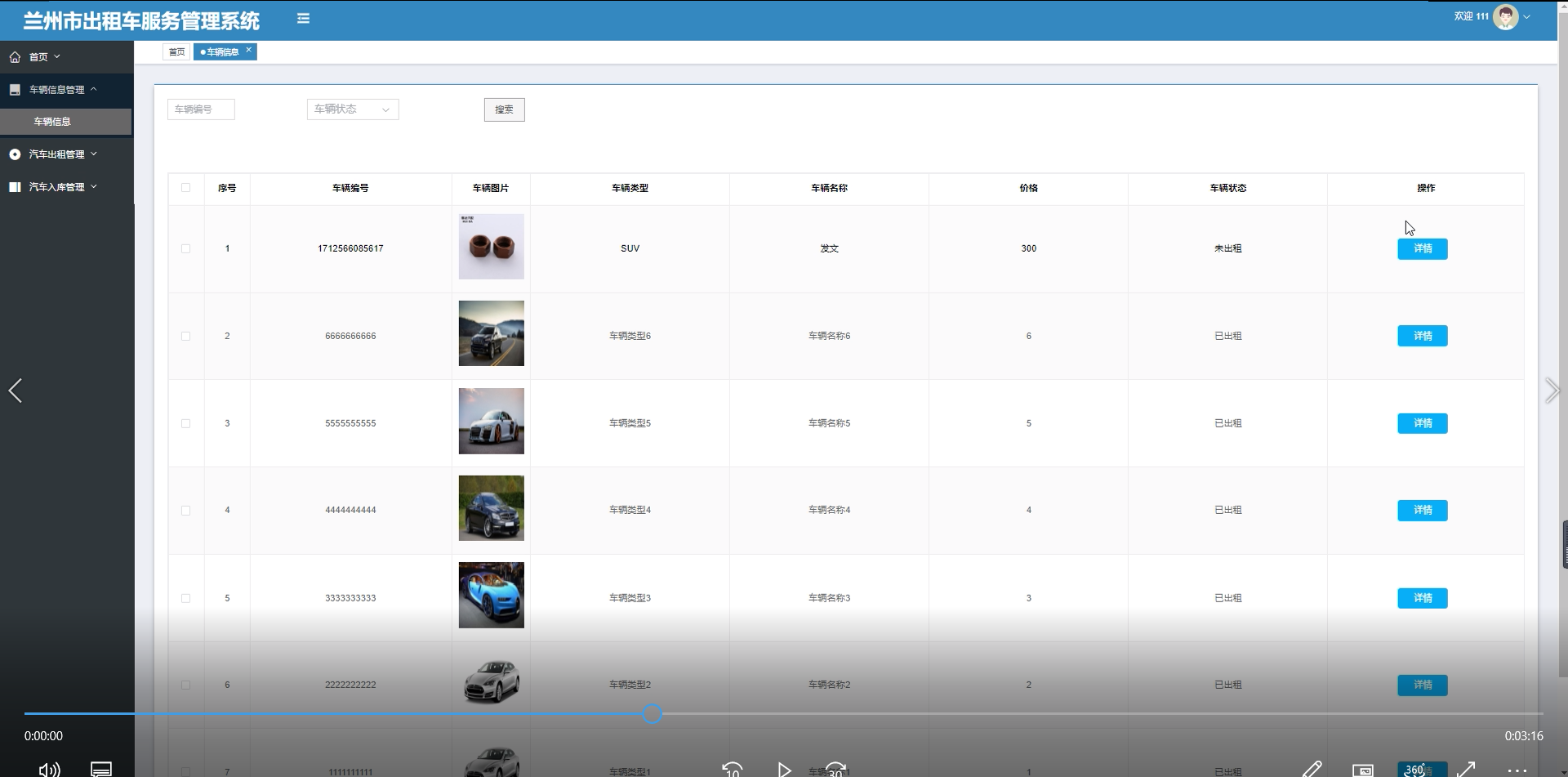This screenshot has width=1568, height=777.
Task: Click the black car thumbnail for 4444444444
Action: [x=491, y=508]
